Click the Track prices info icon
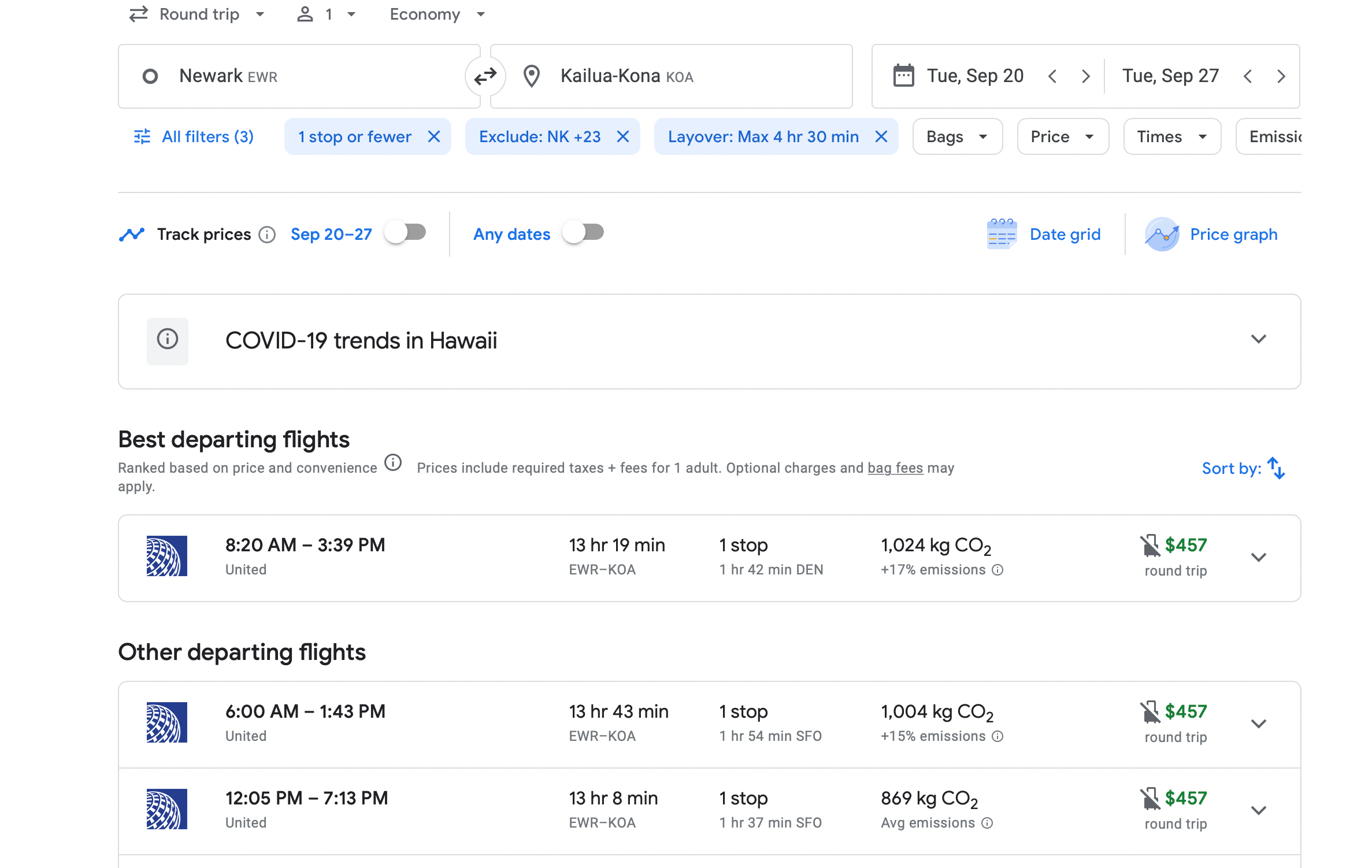 tap(267, 235)
